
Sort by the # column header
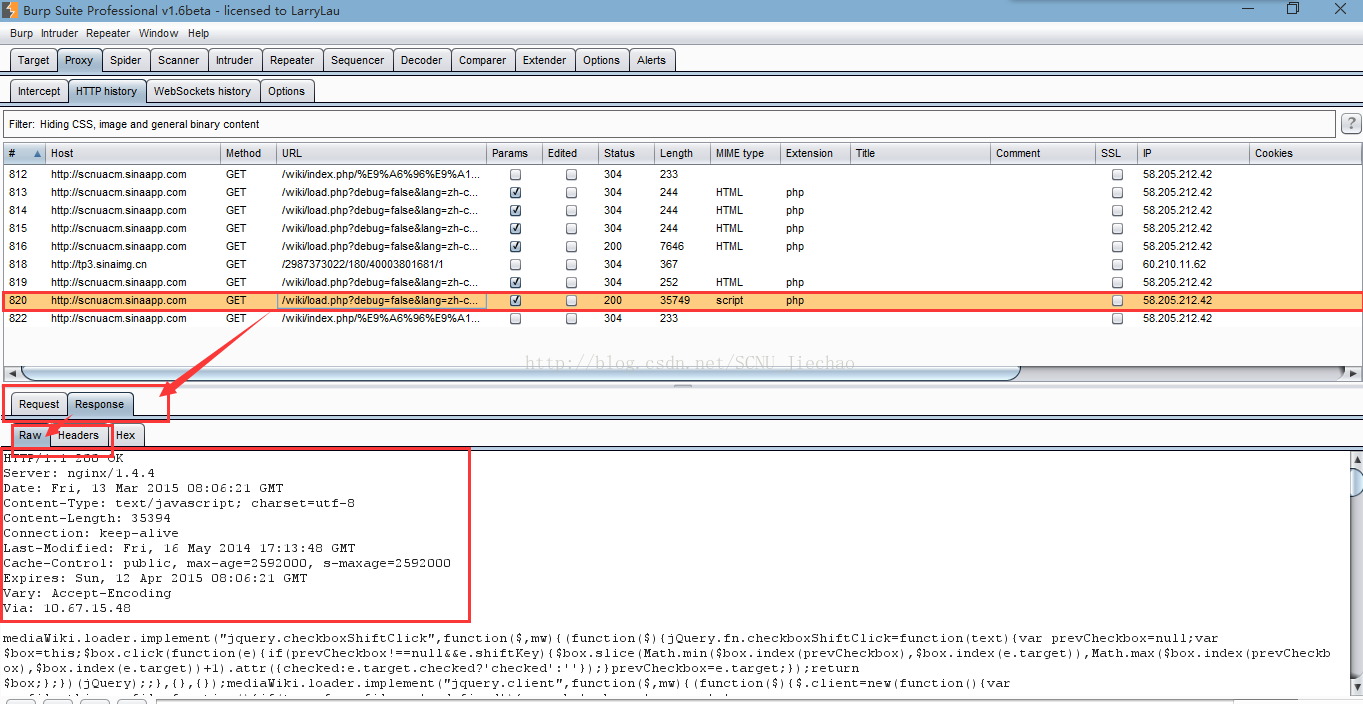(x=25, y=153)
